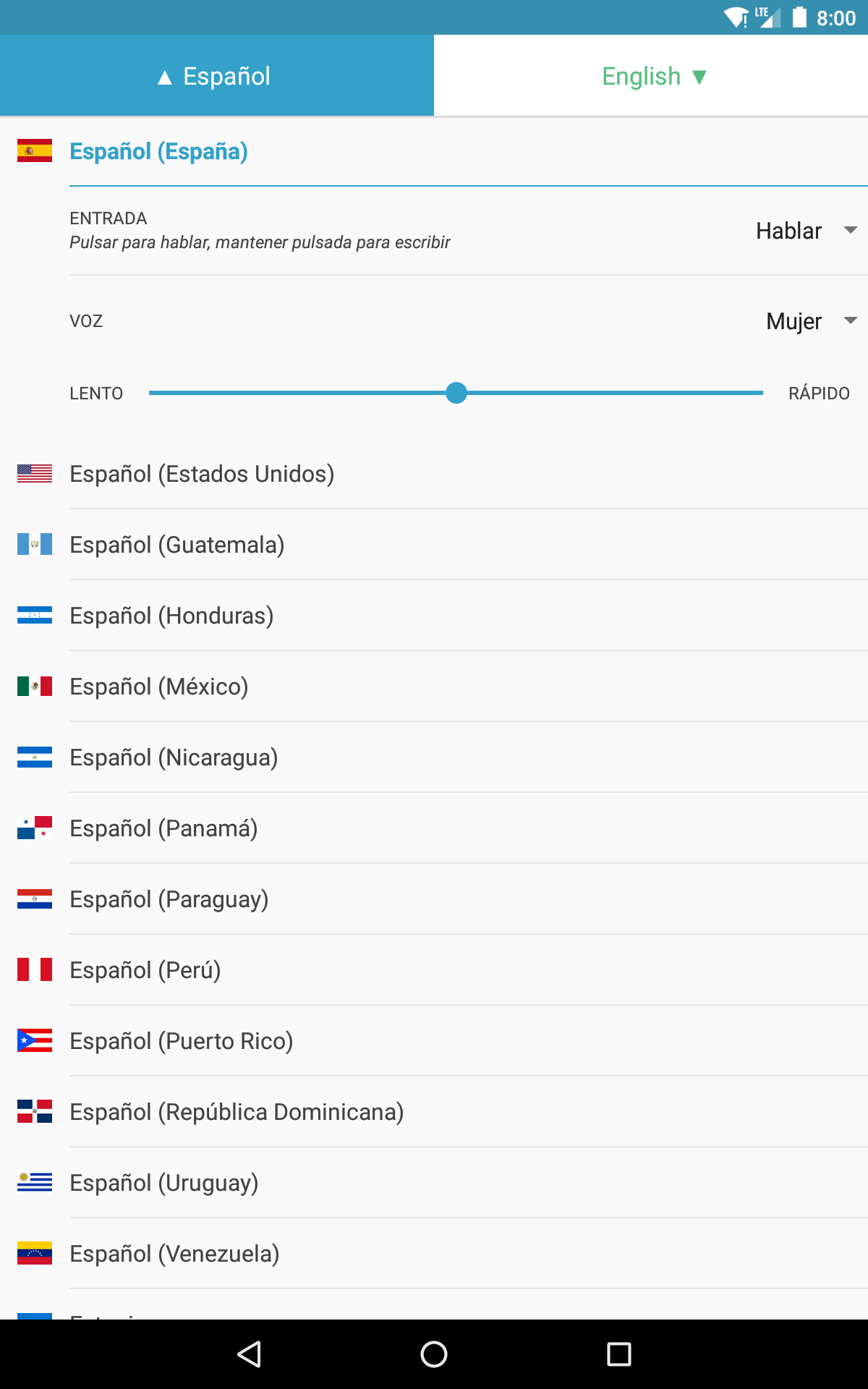Tap the Panama flag icon
This screenshot has height=1389, width=868.
tap(35, 828)
